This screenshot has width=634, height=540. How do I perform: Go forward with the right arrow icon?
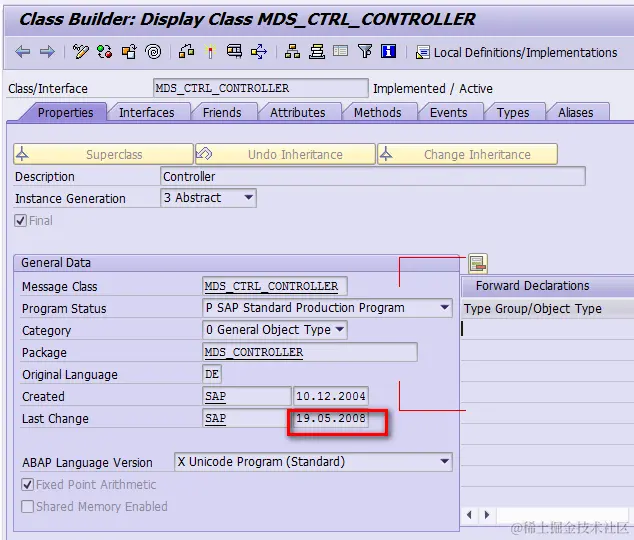pos(47,52)
